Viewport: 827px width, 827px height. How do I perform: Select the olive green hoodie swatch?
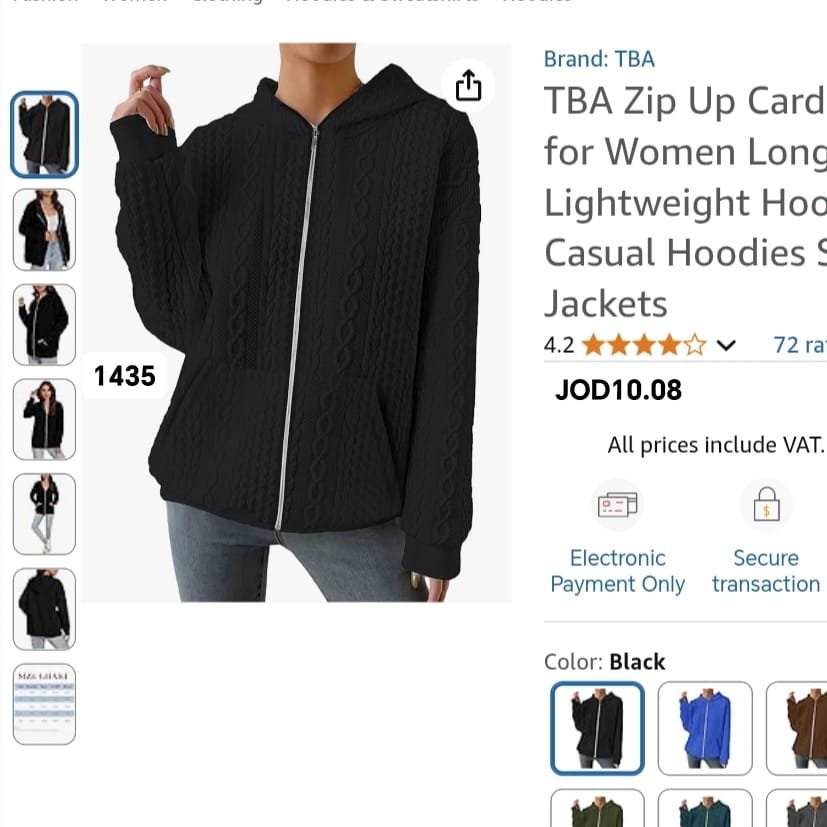(x=597, y=808)
